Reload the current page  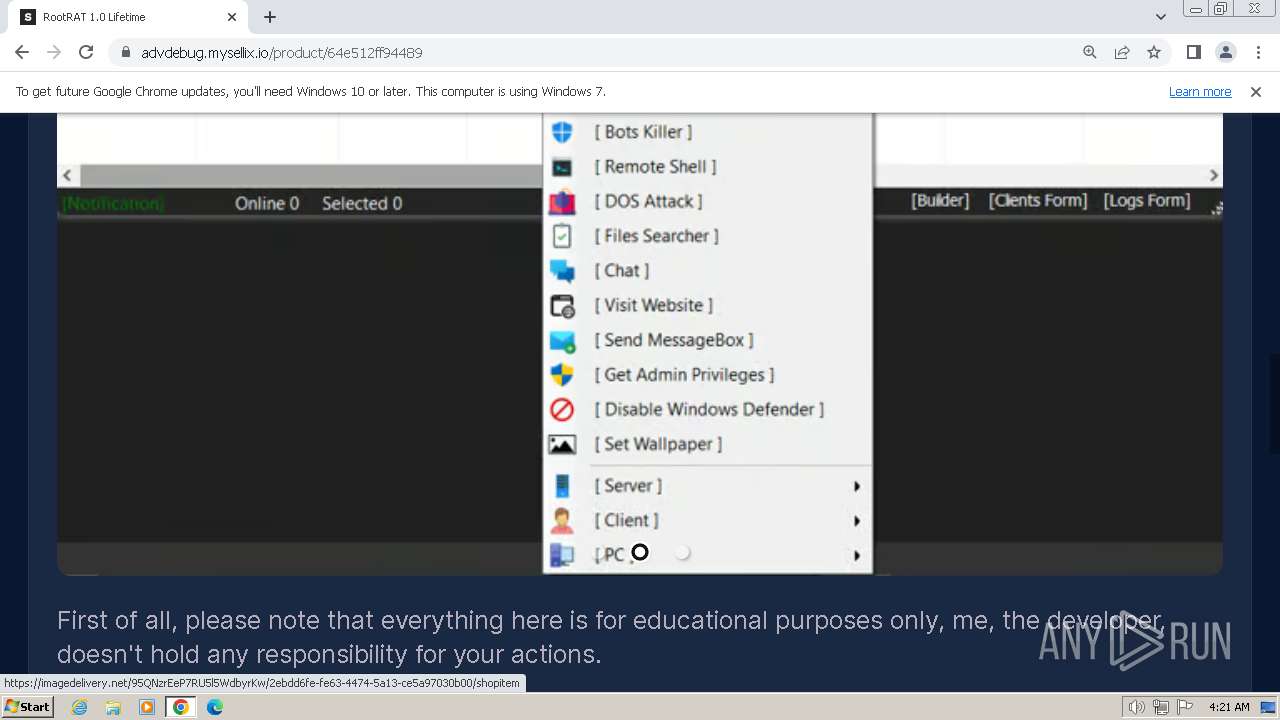point(86,53)
